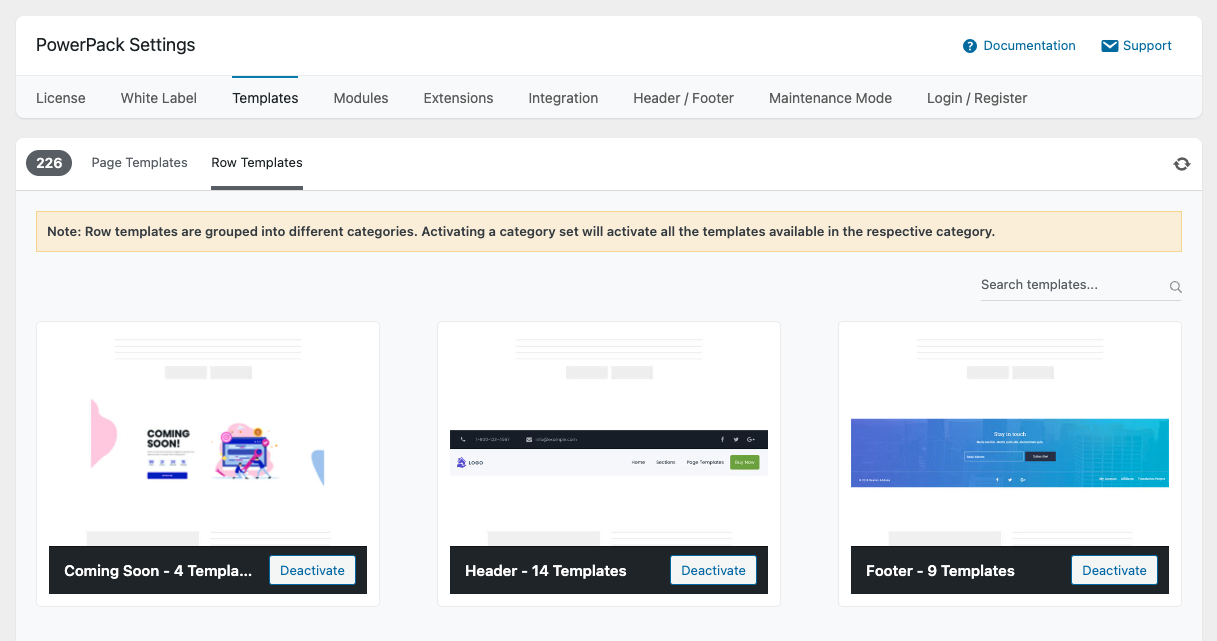
Task: Switch to Page Templates sub-tab
Action: (x=139, y=163)
